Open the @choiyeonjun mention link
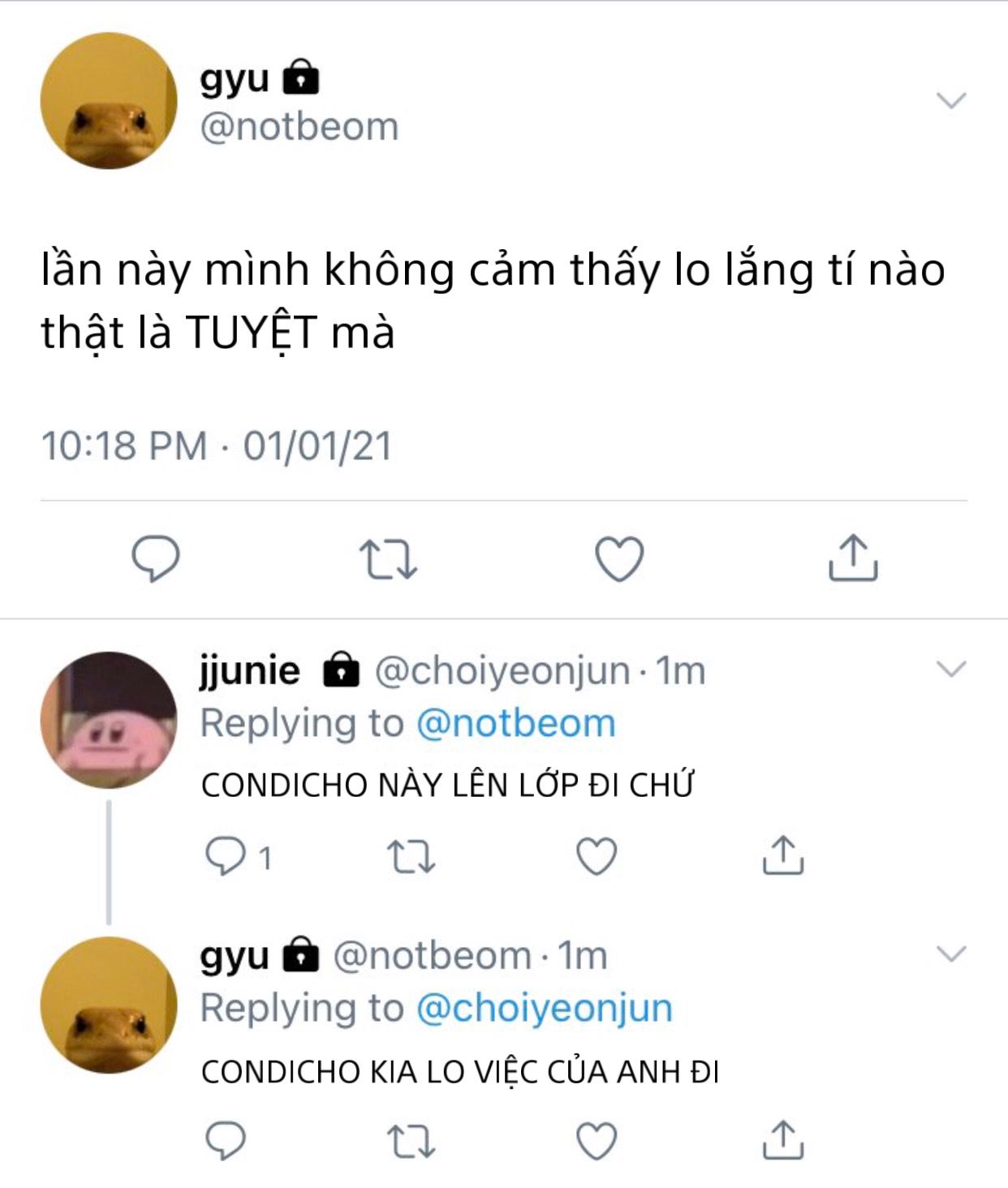The height and width of the screenshot is (1188, 1008). tap(545, 1009)
